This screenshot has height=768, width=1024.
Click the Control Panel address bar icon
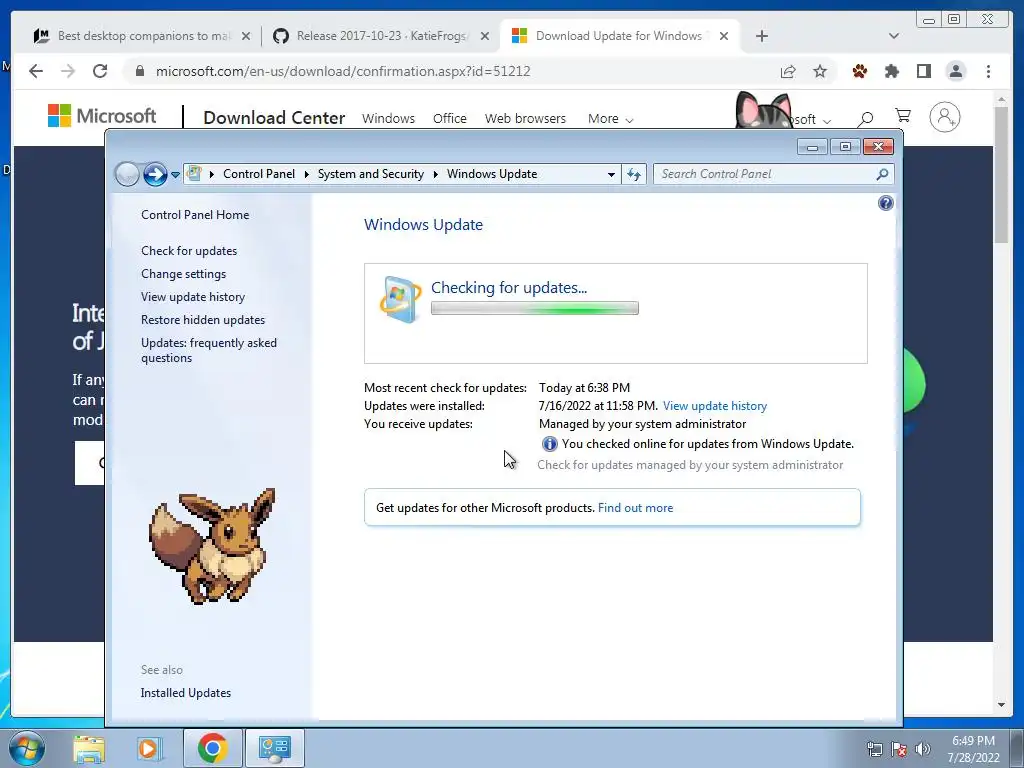click(x=194, y=173)
